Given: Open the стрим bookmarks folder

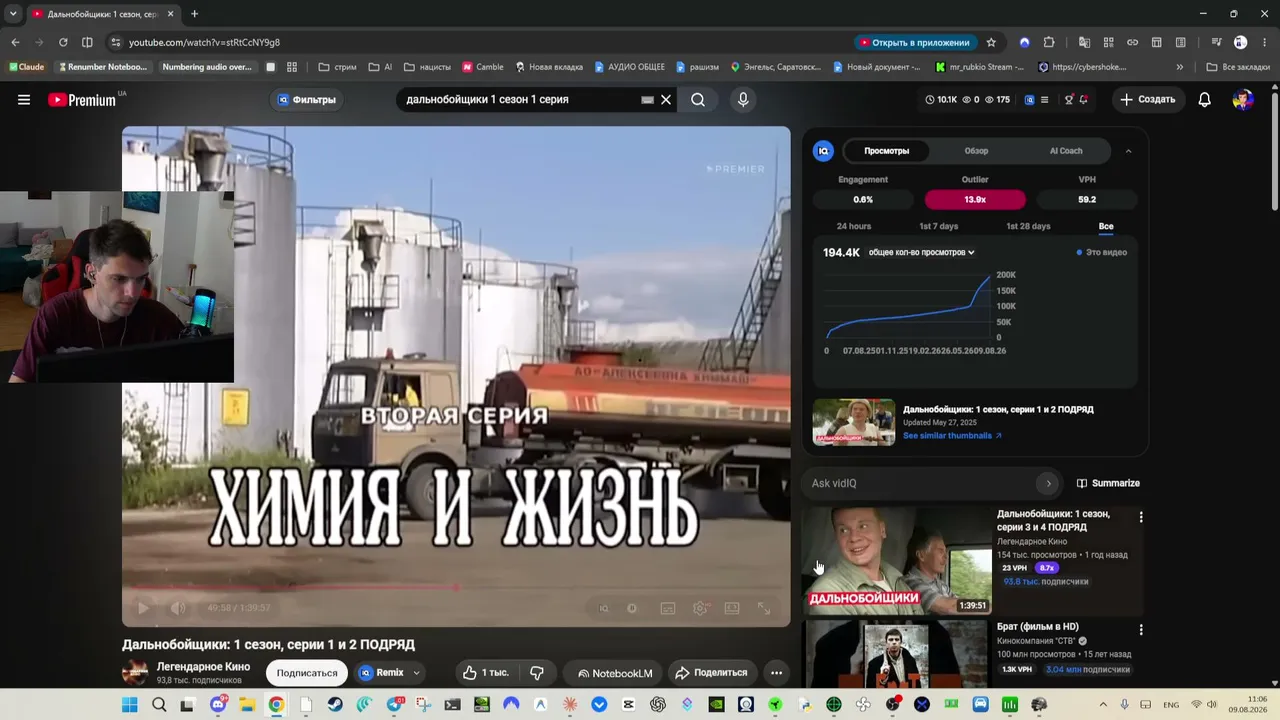Looking at the screenshot, I should coord(337,67).
